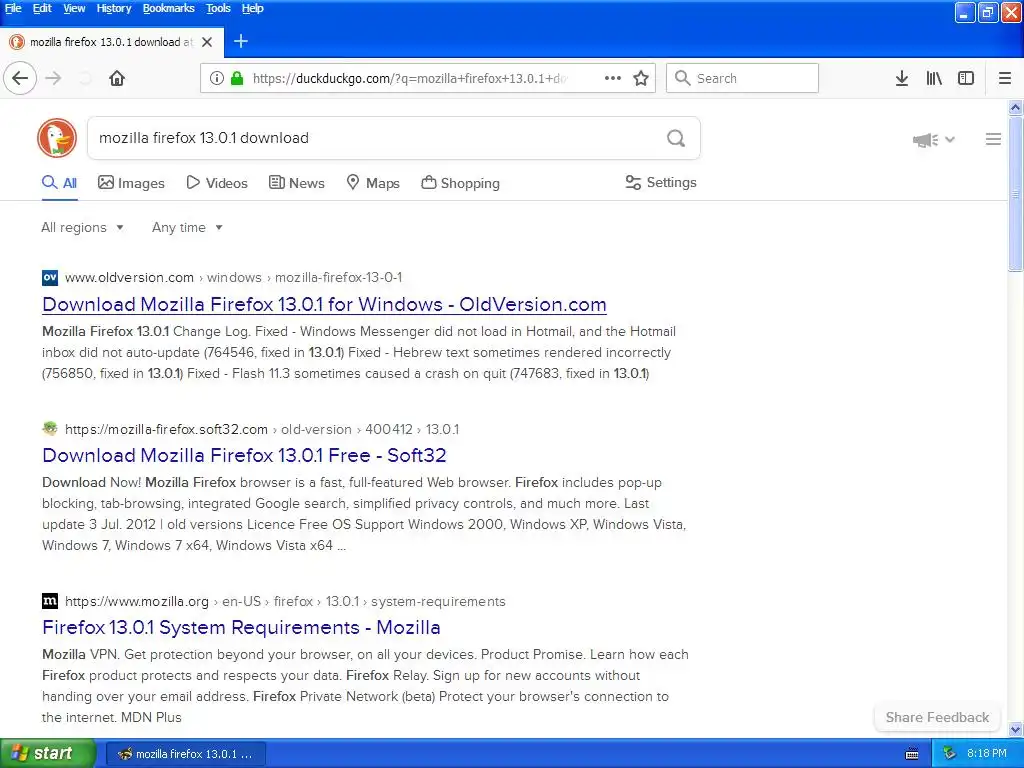Switch to Shopping results tab

(460, 183)
